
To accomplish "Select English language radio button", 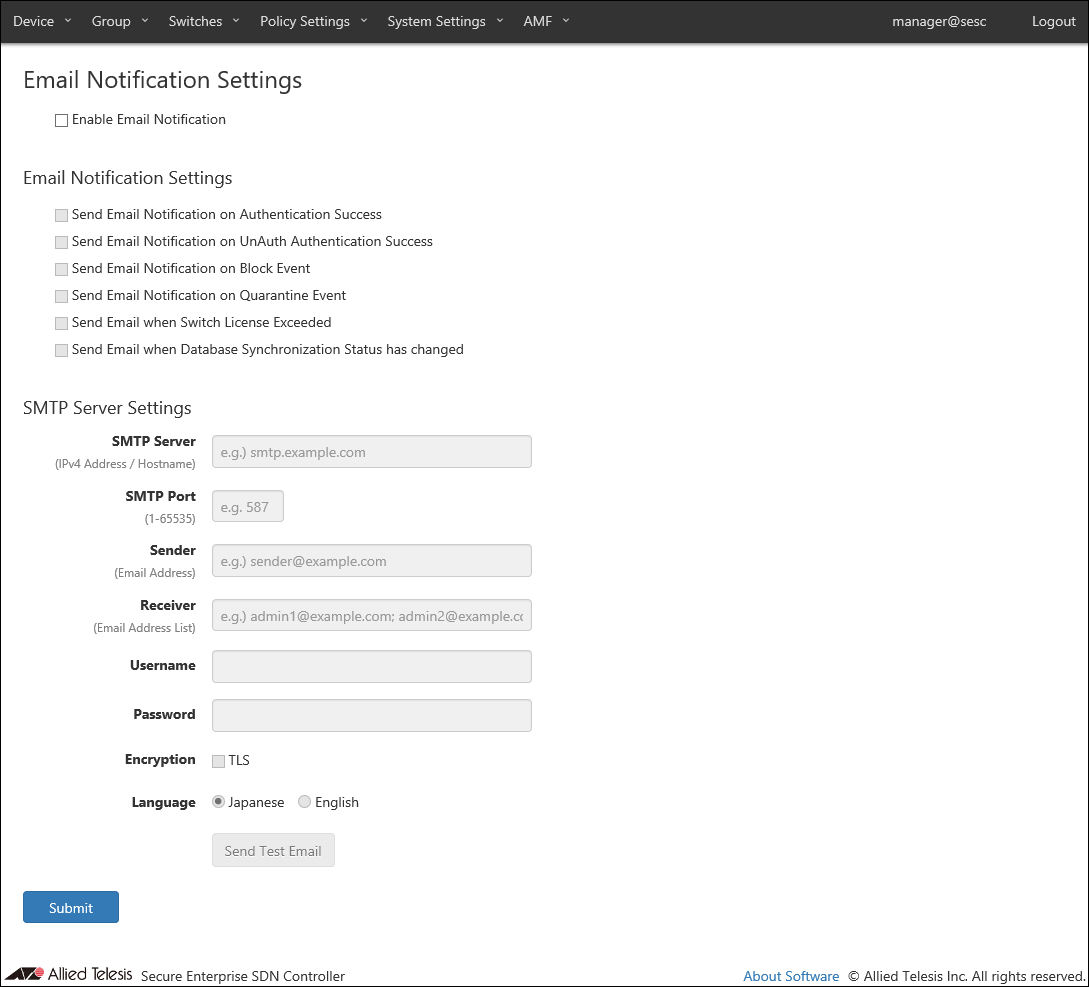I will pos(305,802).
